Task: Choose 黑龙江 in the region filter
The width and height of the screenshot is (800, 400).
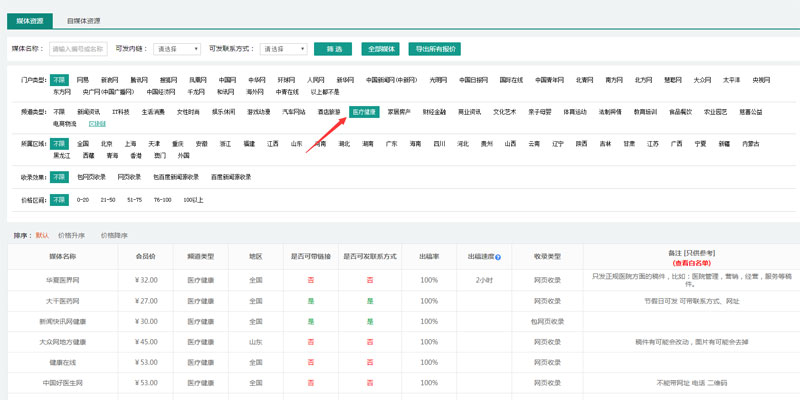Action: pos(62,156)
